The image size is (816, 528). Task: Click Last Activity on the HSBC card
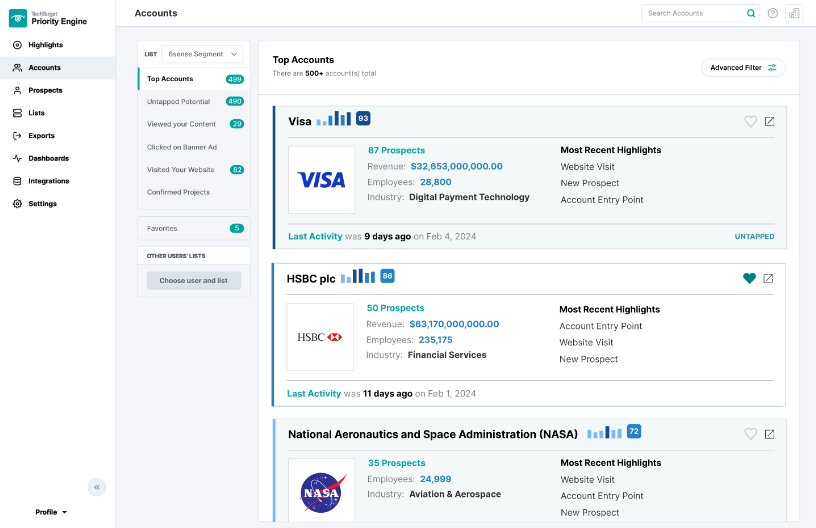coord(314,394)
